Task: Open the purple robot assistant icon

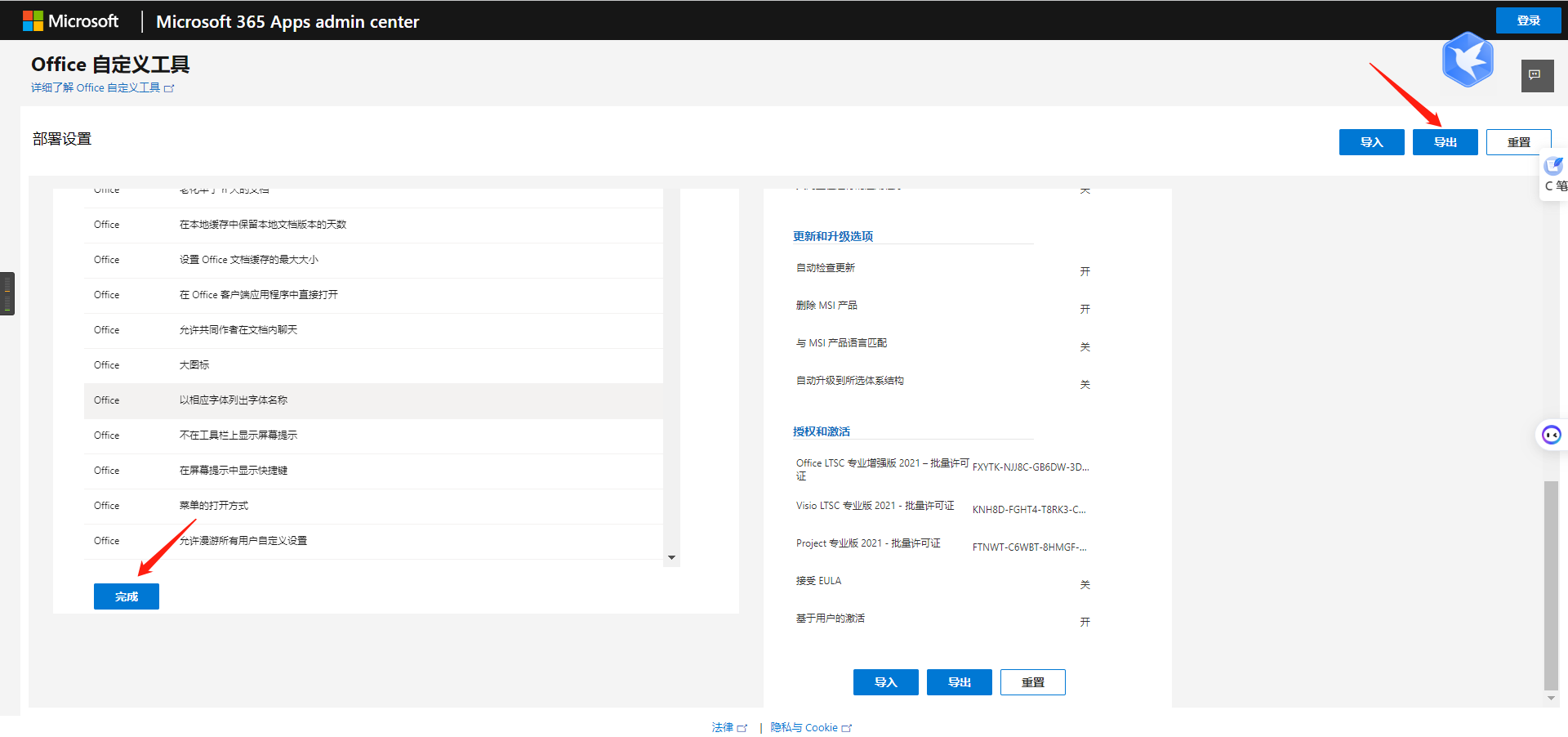Action: (1551, 435)
